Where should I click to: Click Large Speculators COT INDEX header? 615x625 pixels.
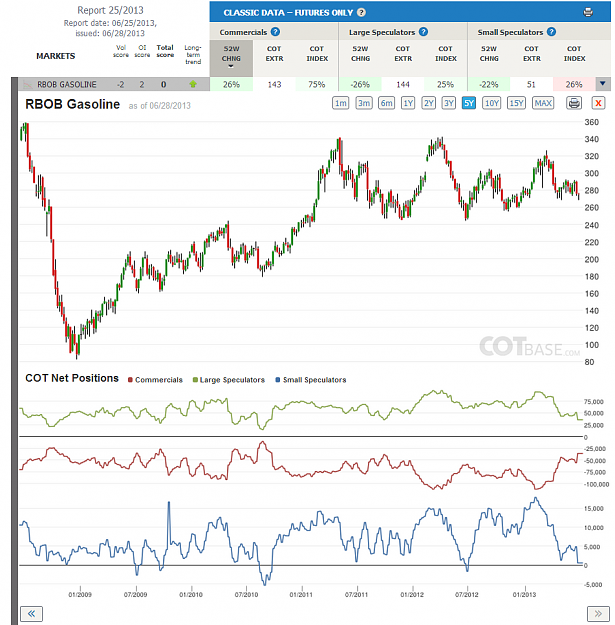[x=446, y=54]
